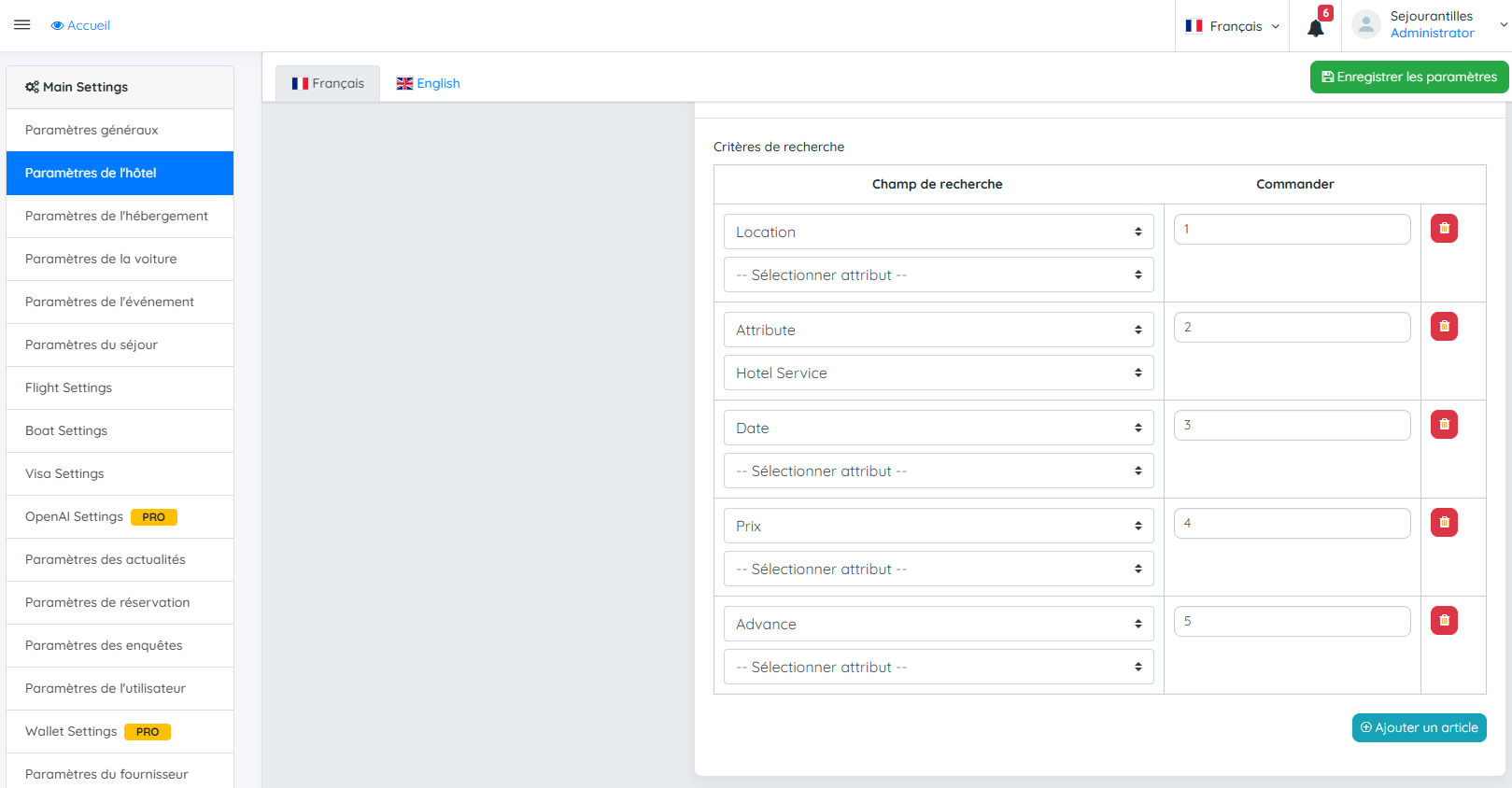Click the order field containing 3
The height and width of the screenshot is (788, 1512).
pos(1292,426)
